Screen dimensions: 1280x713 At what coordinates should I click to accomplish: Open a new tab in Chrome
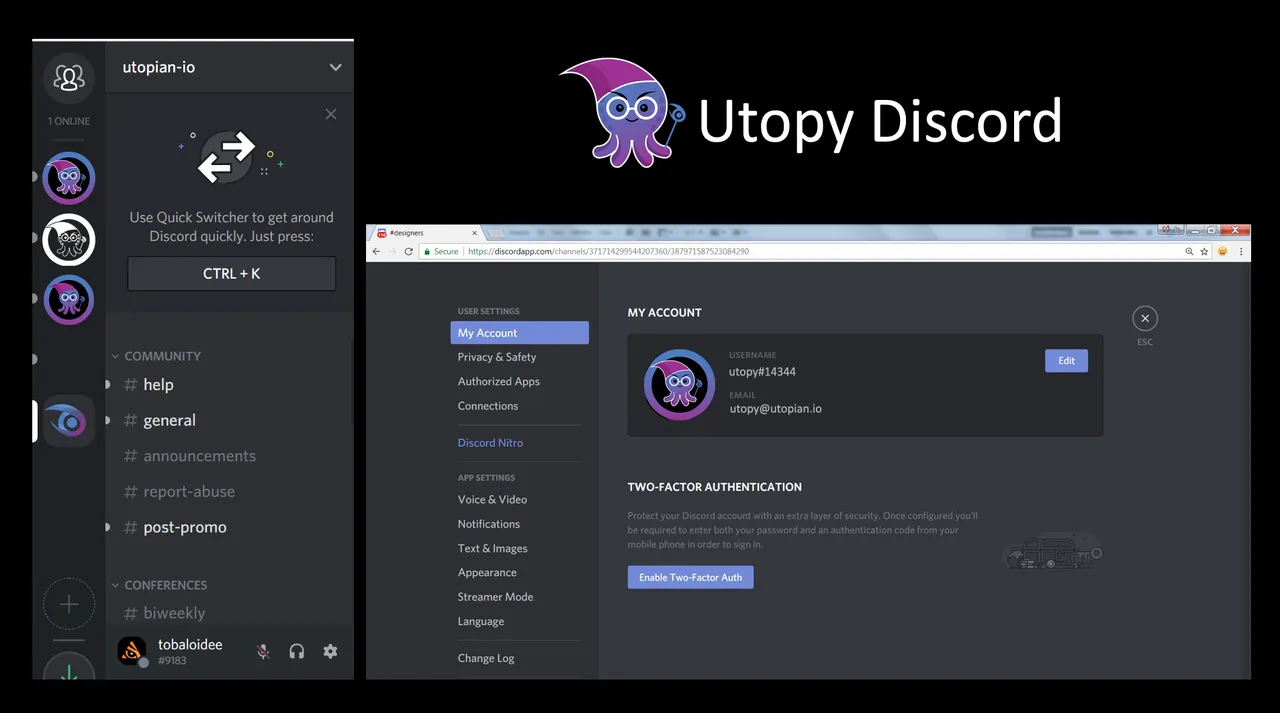[x=497, y=234]
